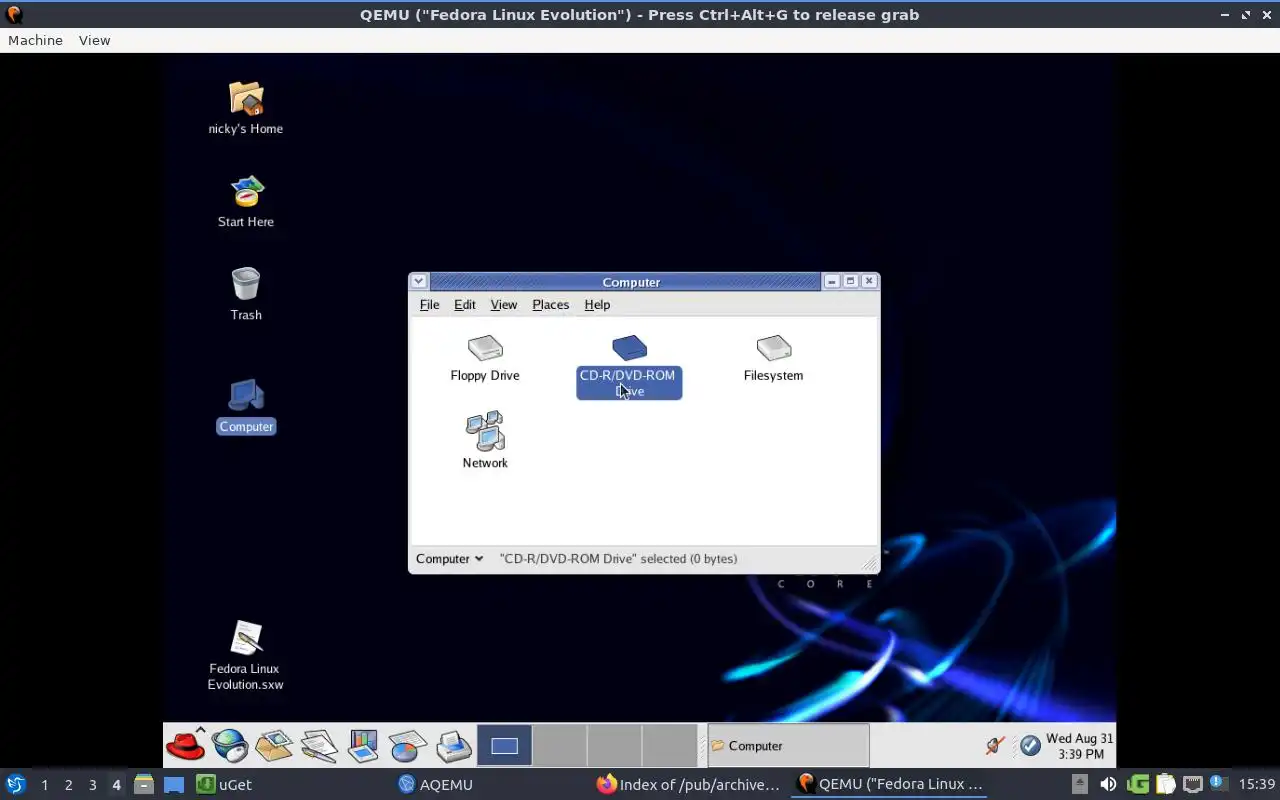This screenshot has height=800, width=1280.
Task: Close the Computer window
Action: coord(869,281)
